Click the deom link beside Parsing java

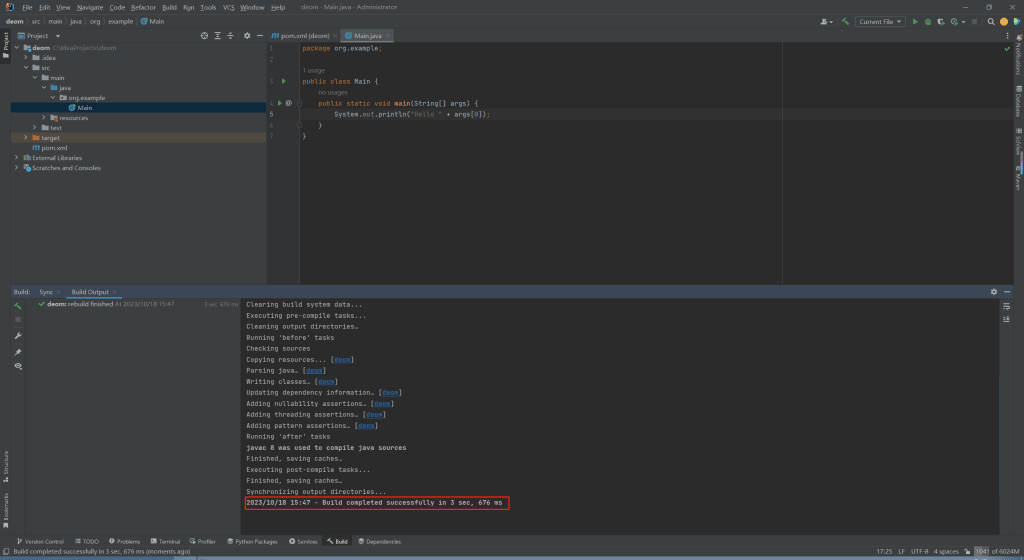click(314, 370)
